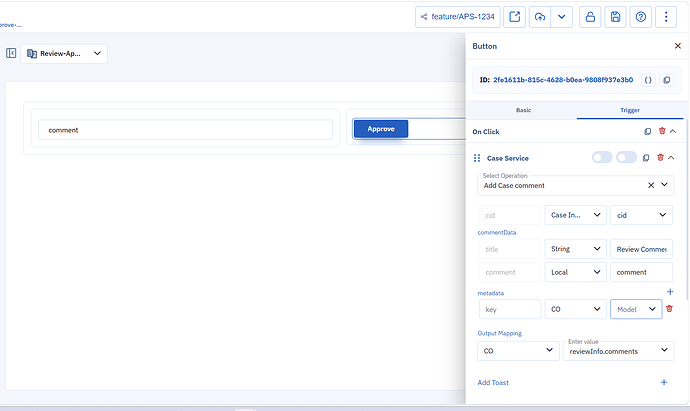Open the feature/APS-1234 branch selector

pyautogui.click(x=458, y=17)
